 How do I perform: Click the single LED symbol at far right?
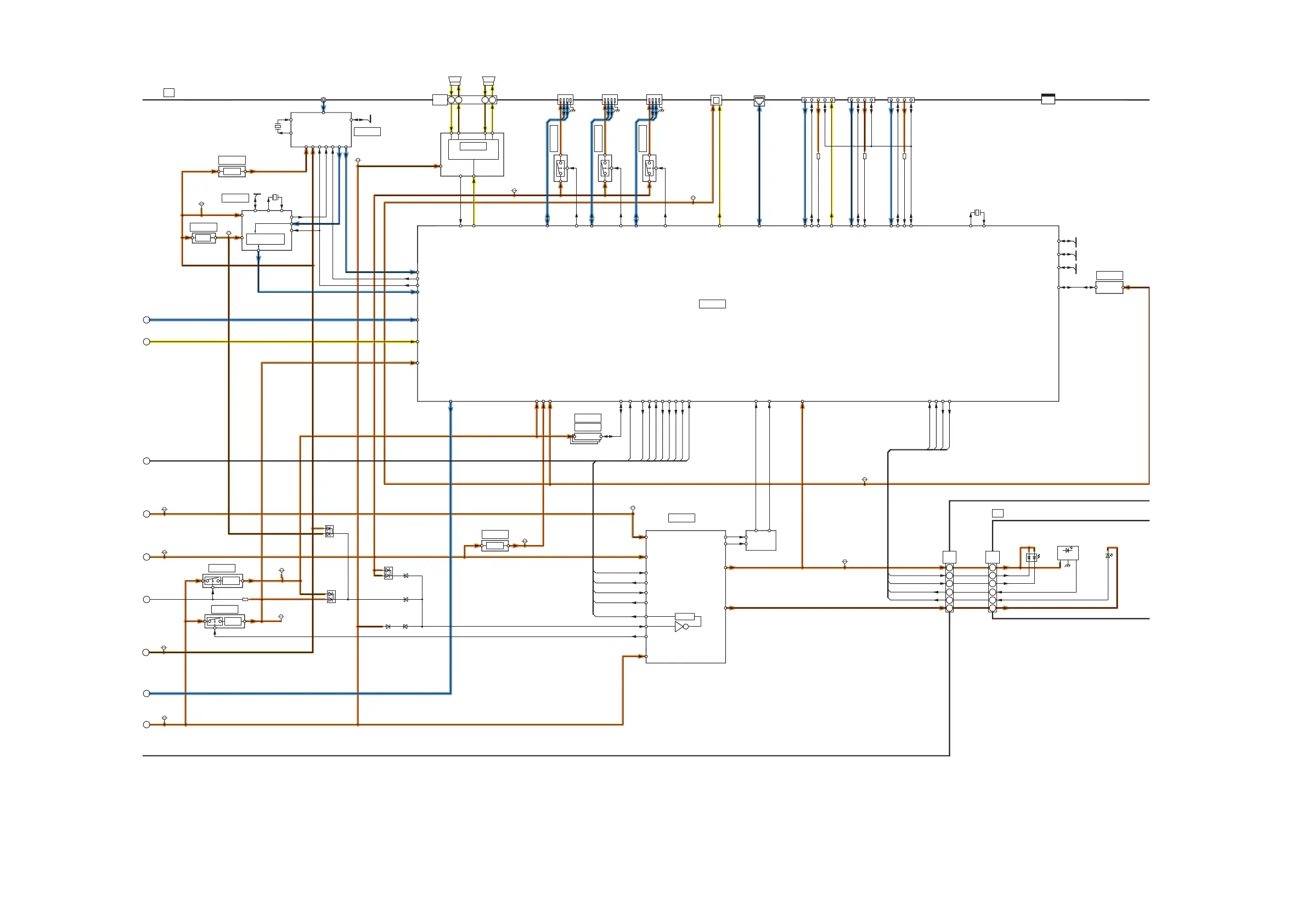tap(1108, 556)
